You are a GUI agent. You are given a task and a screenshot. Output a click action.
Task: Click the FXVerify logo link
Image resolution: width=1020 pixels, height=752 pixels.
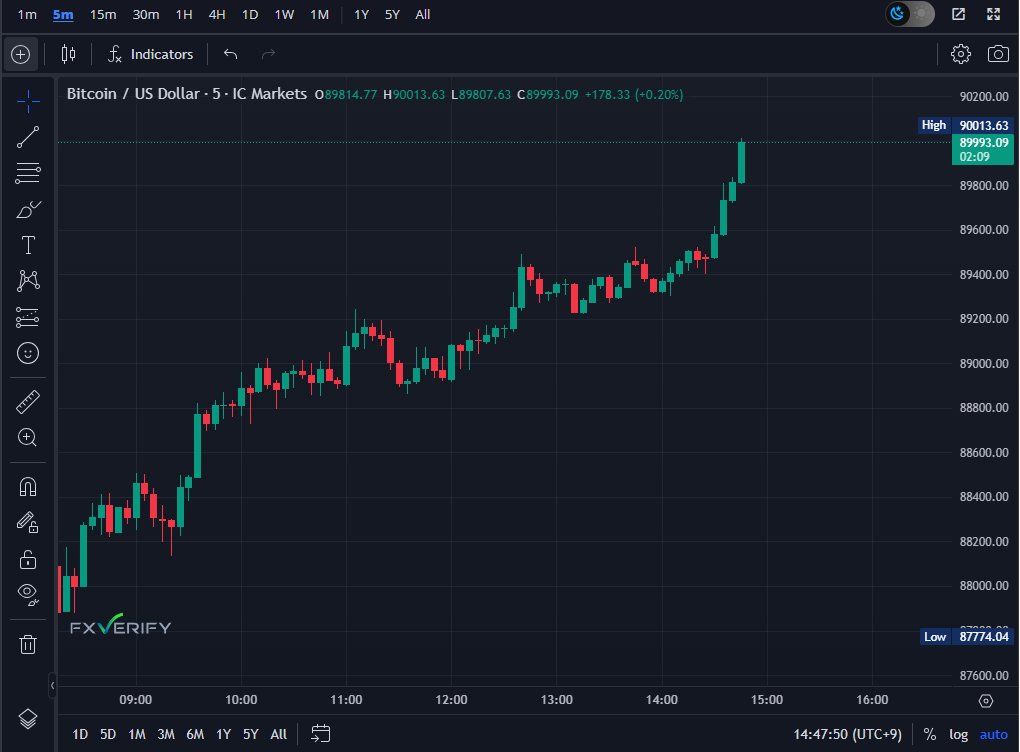click(120, 625)
